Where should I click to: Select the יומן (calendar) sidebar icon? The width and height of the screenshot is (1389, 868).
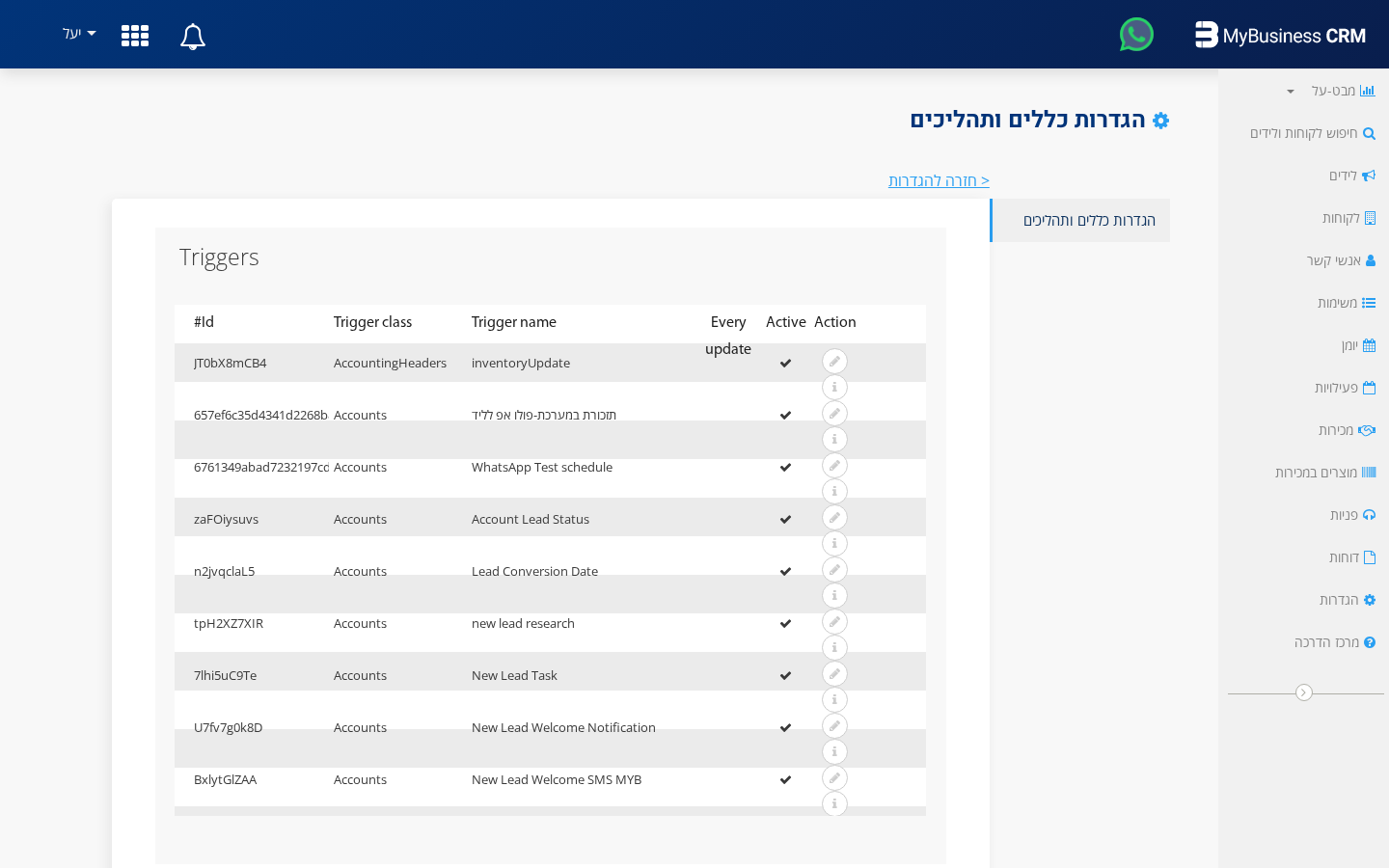pyautogui.click(x=1371, y=344)
